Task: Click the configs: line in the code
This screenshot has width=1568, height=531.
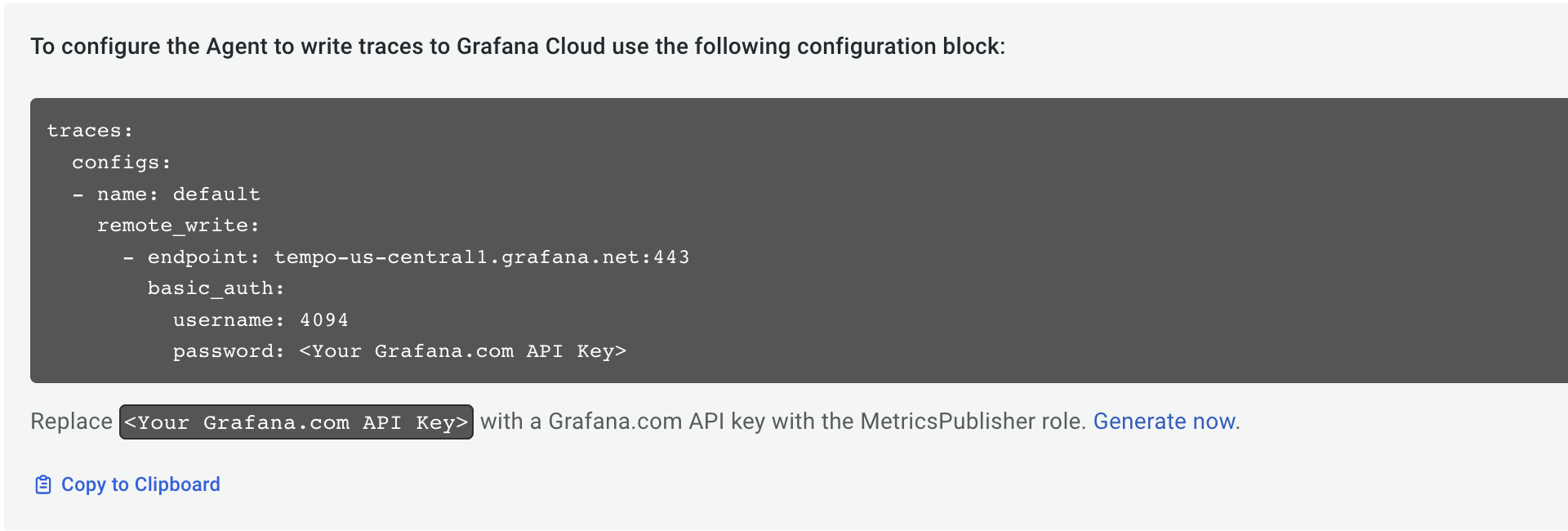Action: coord(122,161)
